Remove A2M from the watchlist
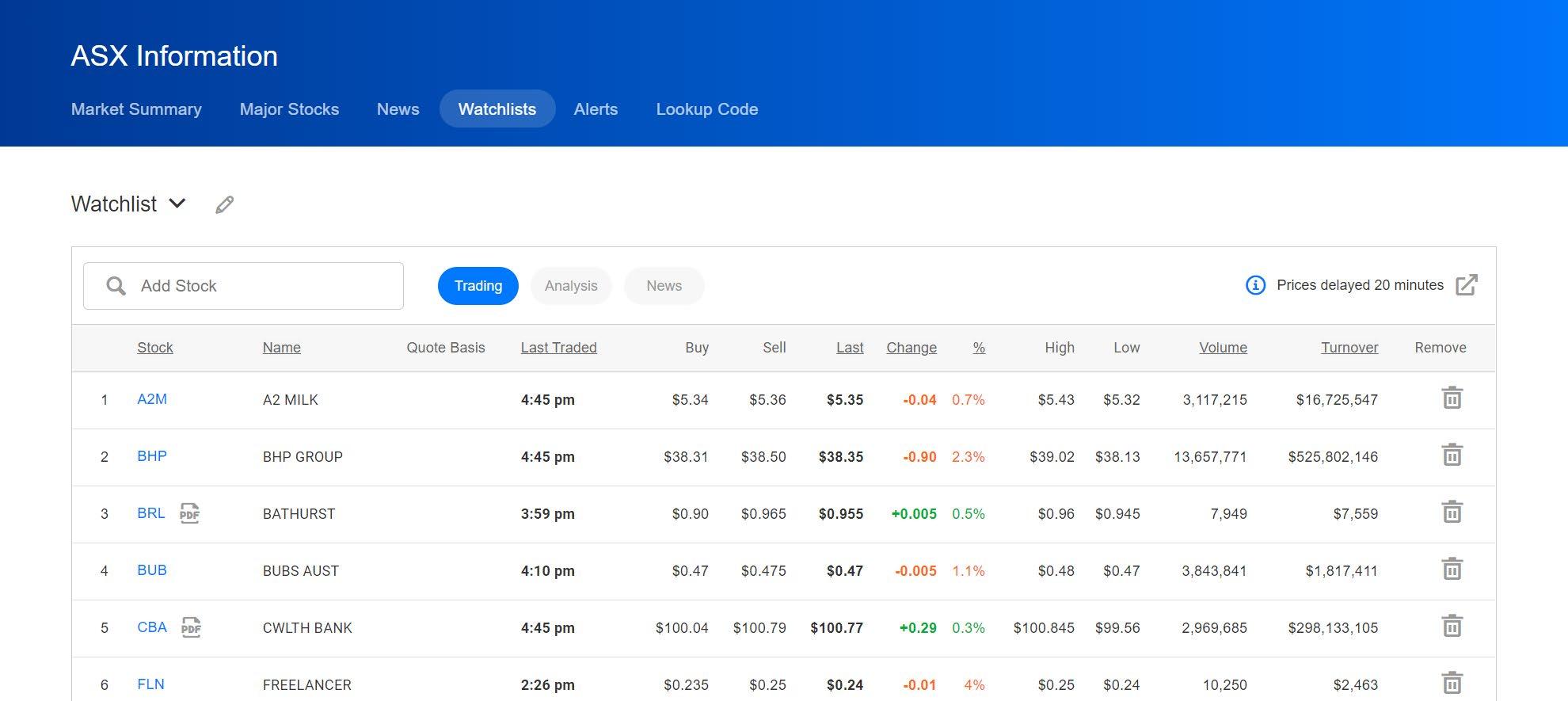The height and width of the screenshot is (701, 1568). (x=1452, y=398)
